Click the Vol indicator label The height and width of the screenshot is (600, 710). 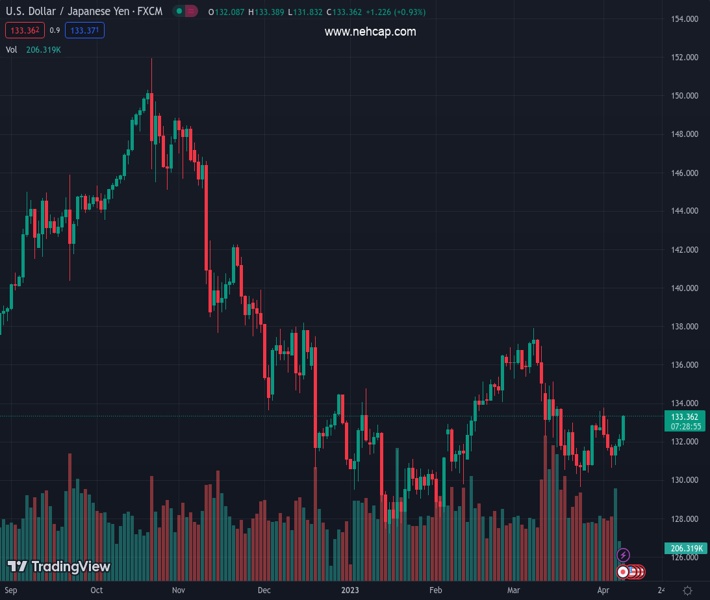pos(11,49)
